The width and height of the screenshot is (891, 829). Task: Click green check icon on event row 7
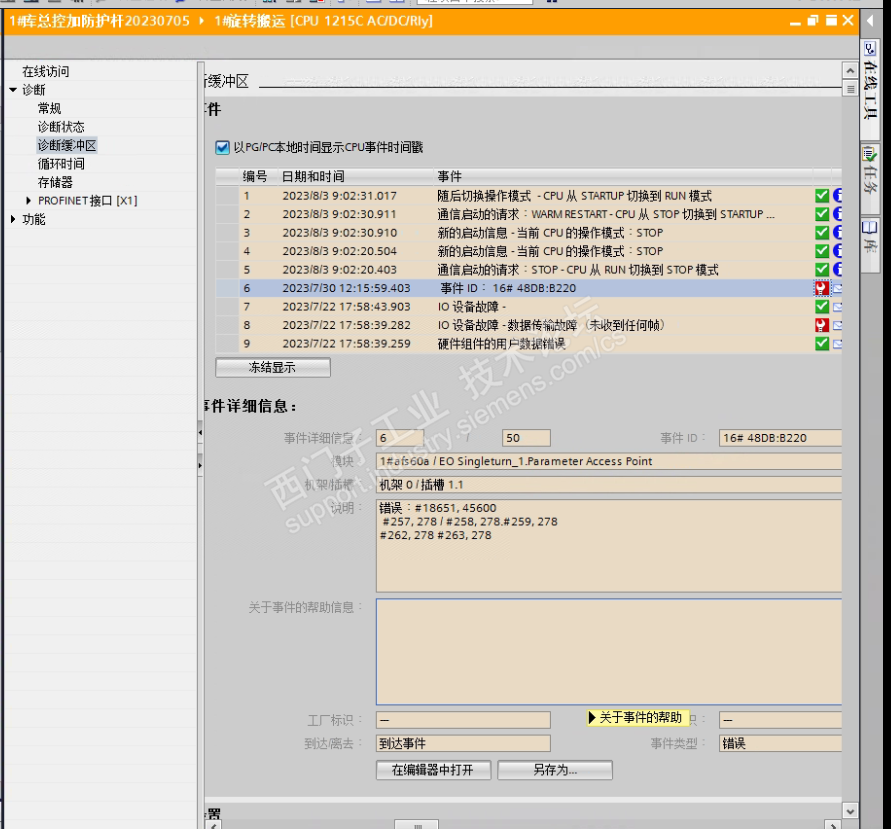pos(822,307)
